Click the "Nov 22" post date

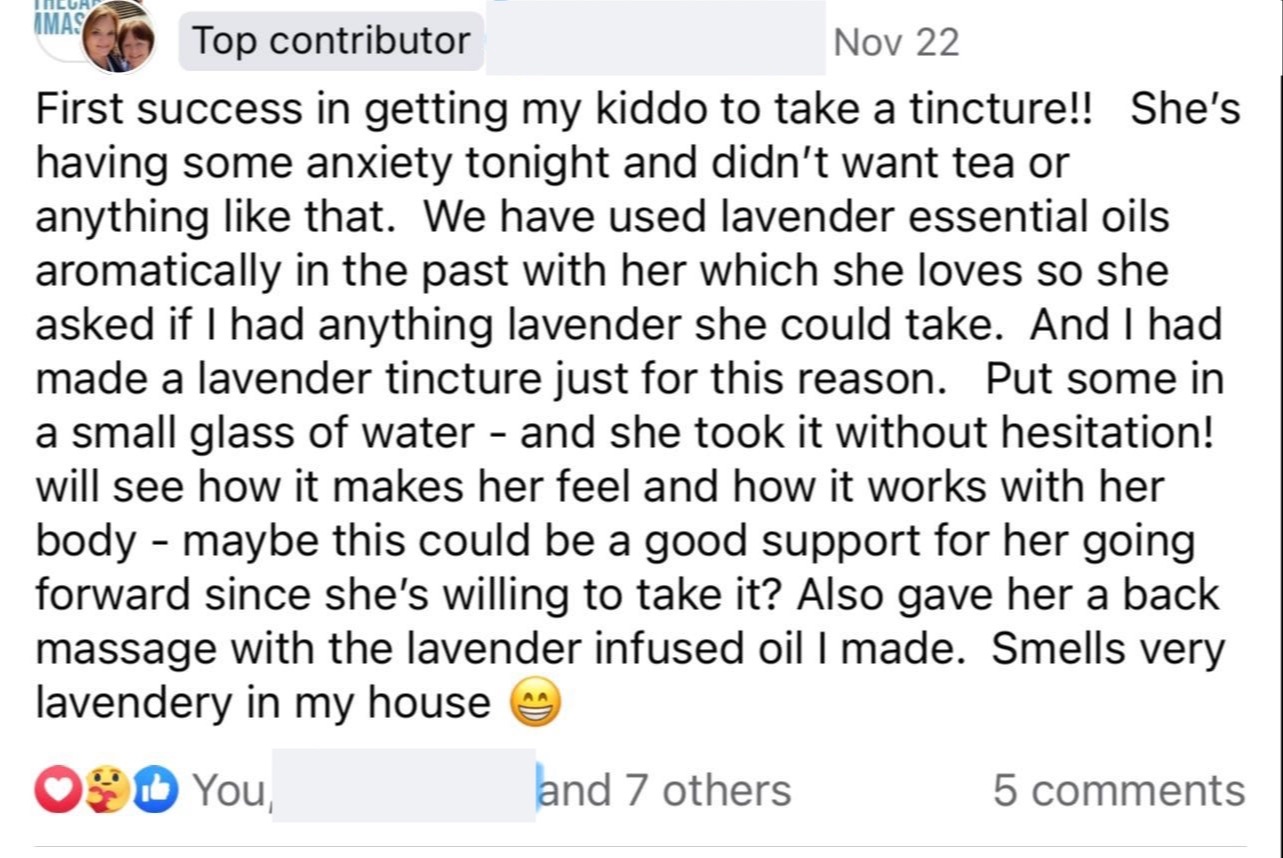895,42
